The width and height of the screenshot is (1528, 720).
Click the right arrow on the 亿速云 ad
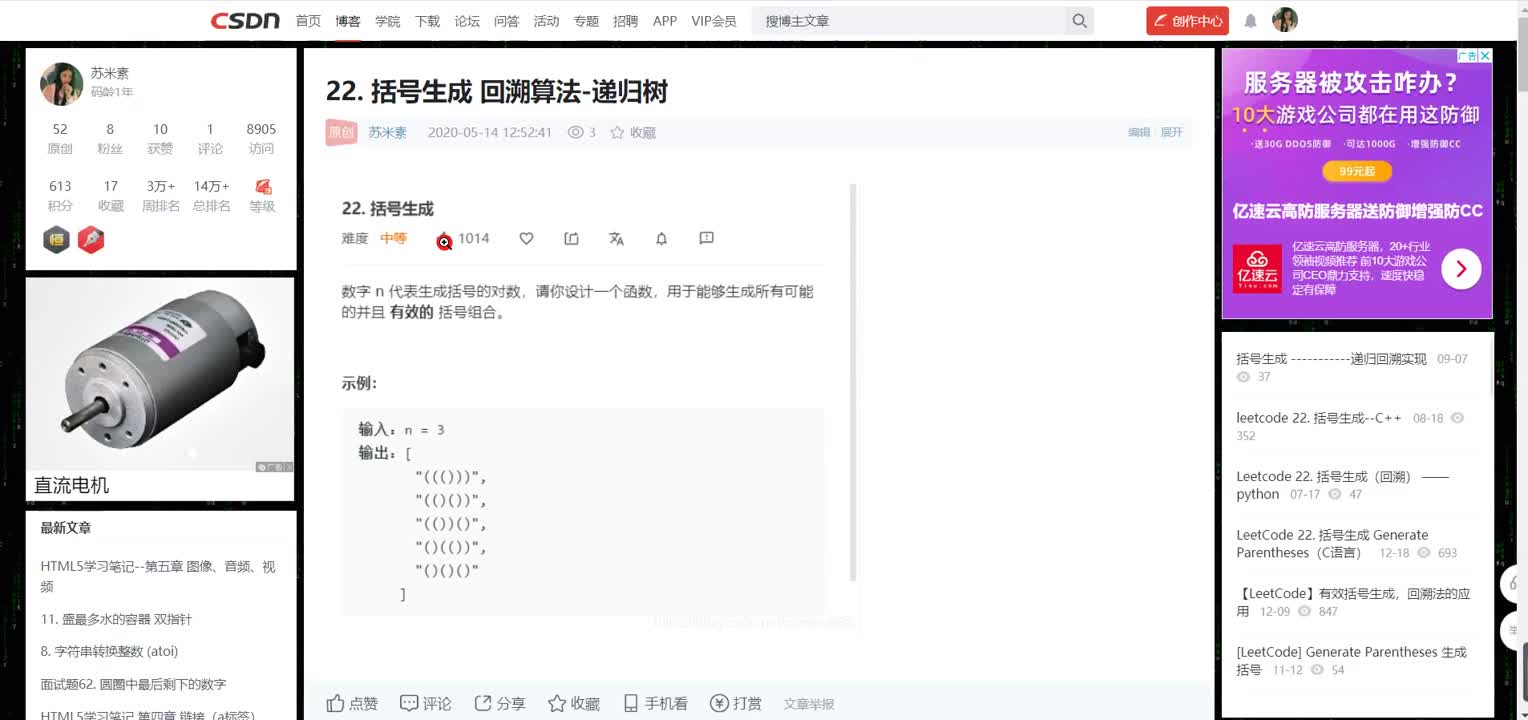[x=1460, y=268]
